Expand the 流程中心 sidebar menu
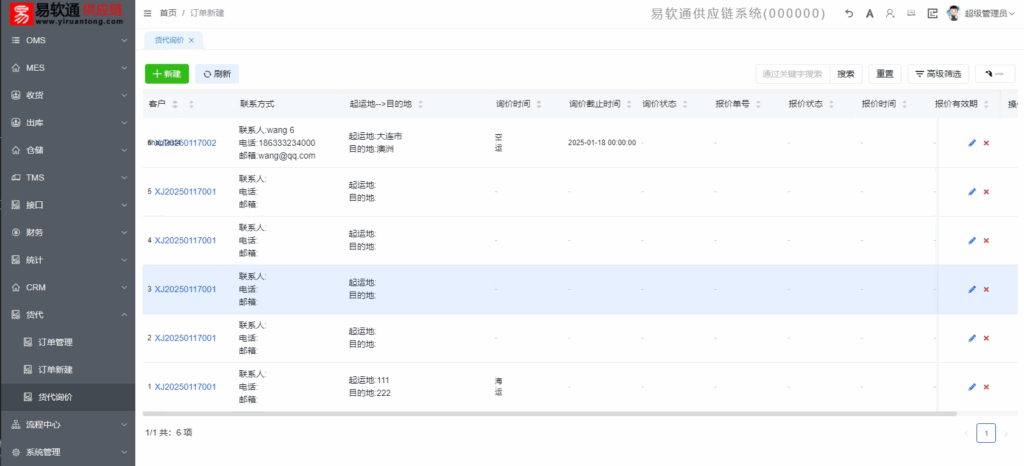 [x=67, y=425]
